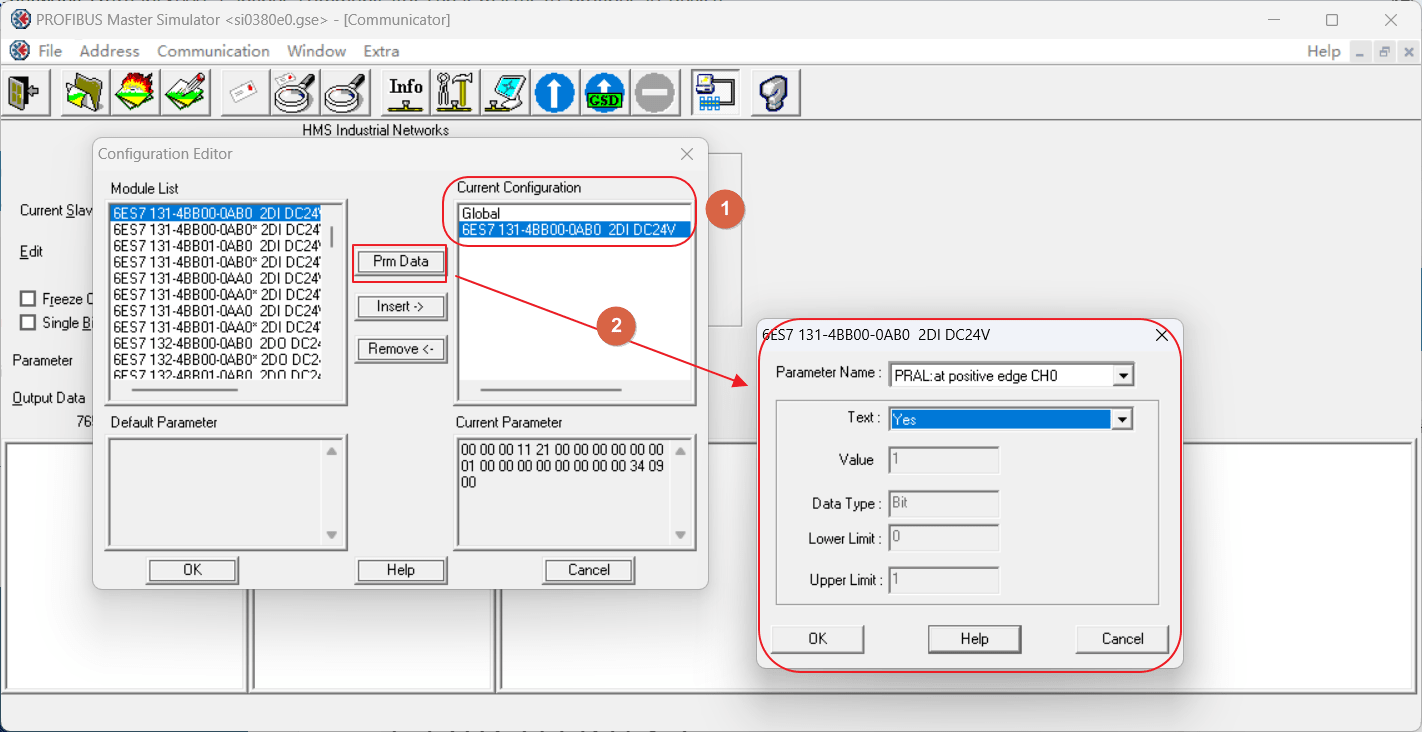1422x732 pixels.
Task: Click Help in Configuration Editor
Action: [x=400, y=570]
